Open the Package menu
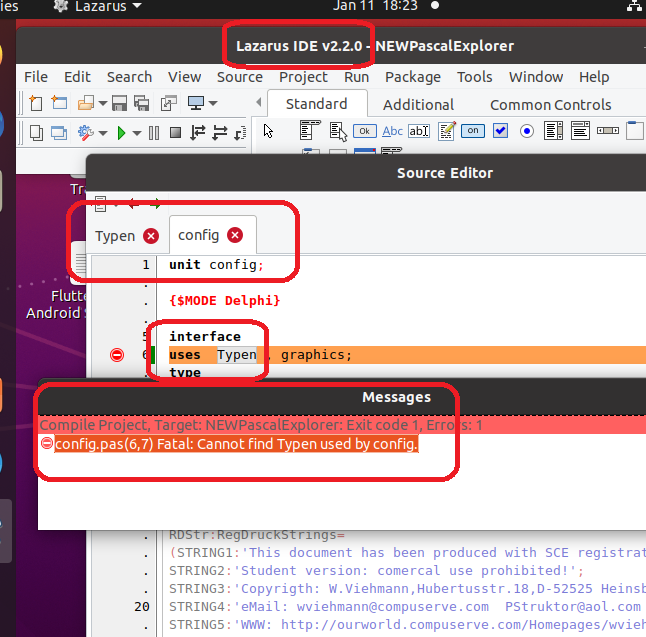The height and width of the screenshot is (637, 646). (x=413, y=77)
